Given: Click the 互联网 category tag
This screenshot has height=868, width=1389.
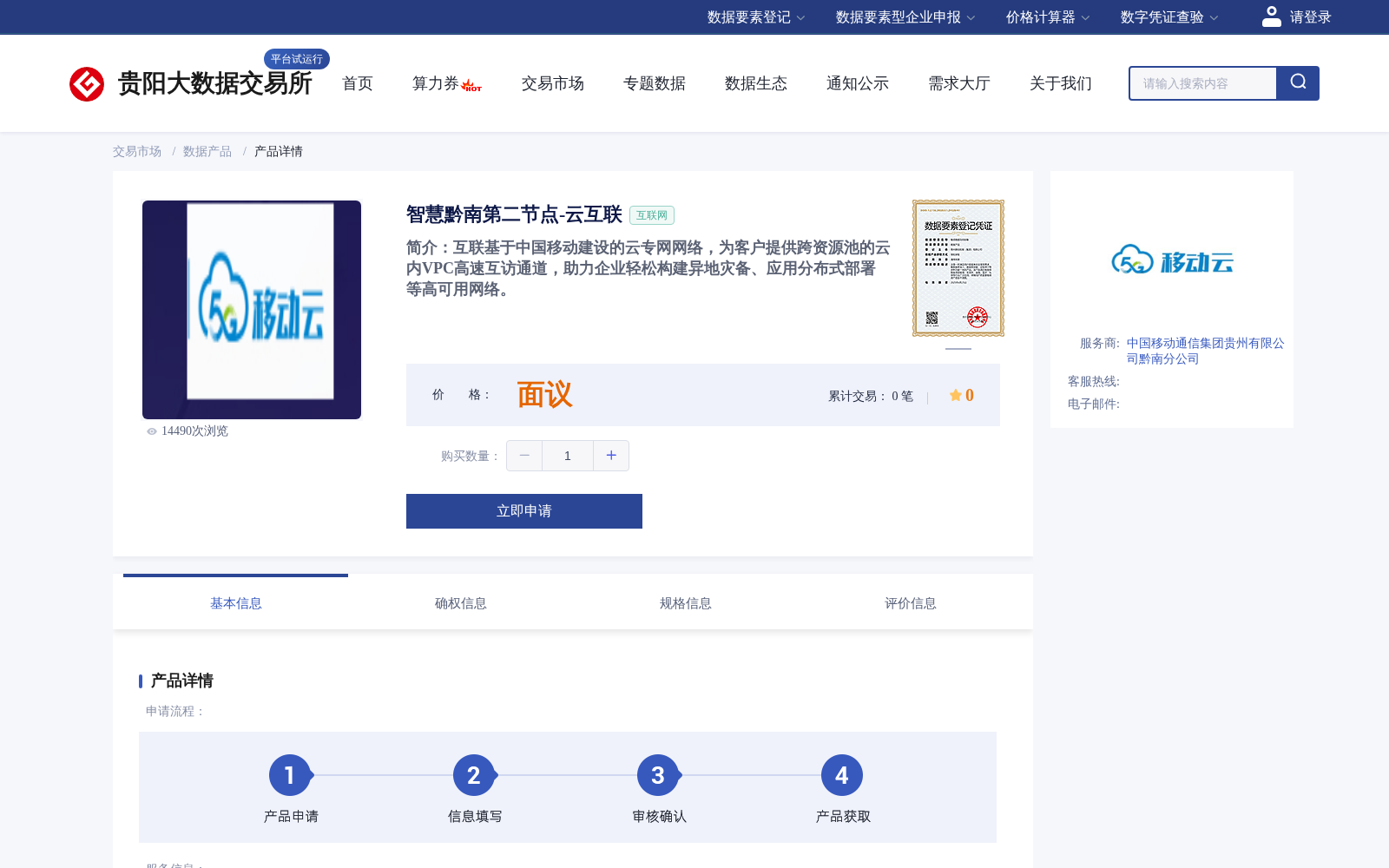Looking at the screenshot, I should 652,215.
